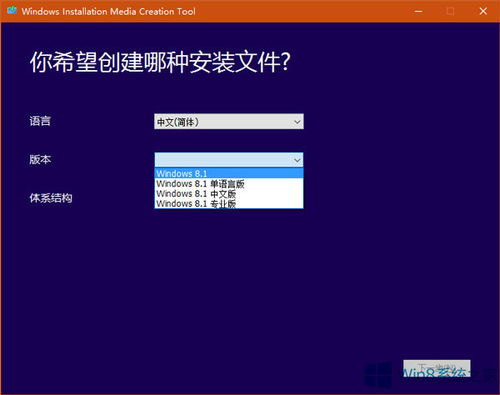This screenshot has height=395, width=500.
Task: Pick Windows 8.1 专业版 edition
Action: pos(229,203)
